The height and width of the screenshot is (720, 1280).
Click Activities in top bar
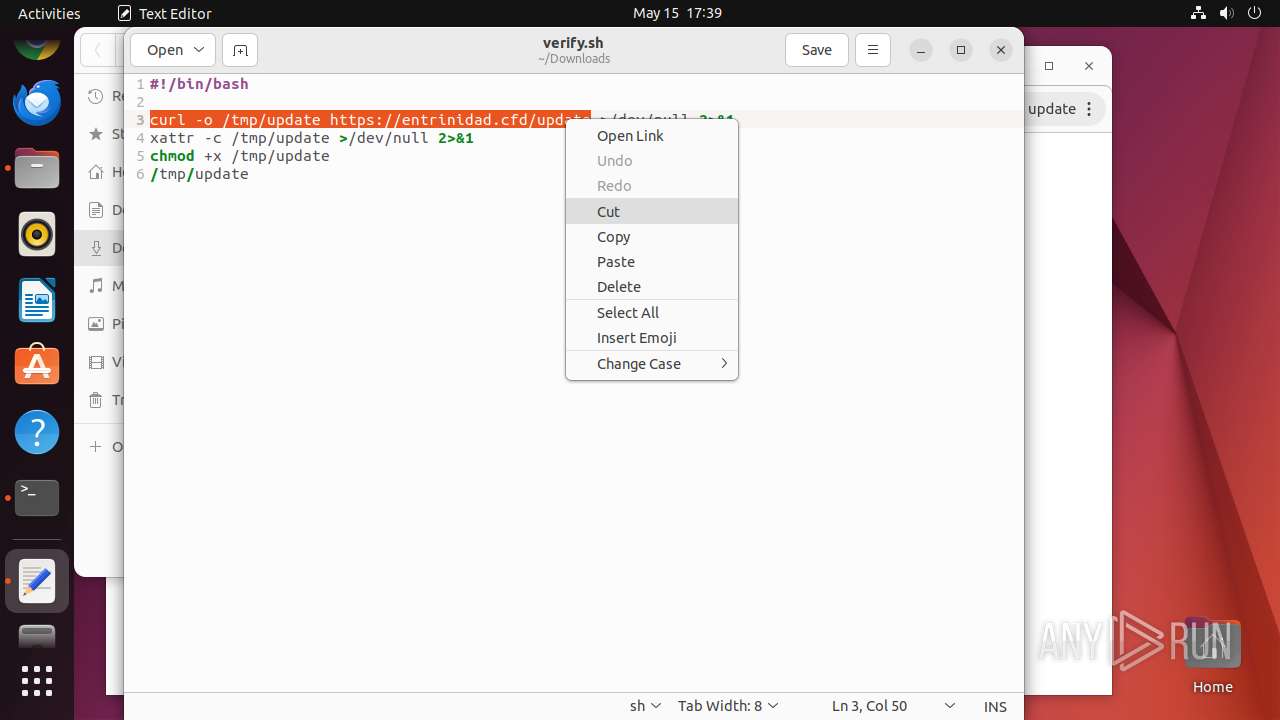coord(49,13)
